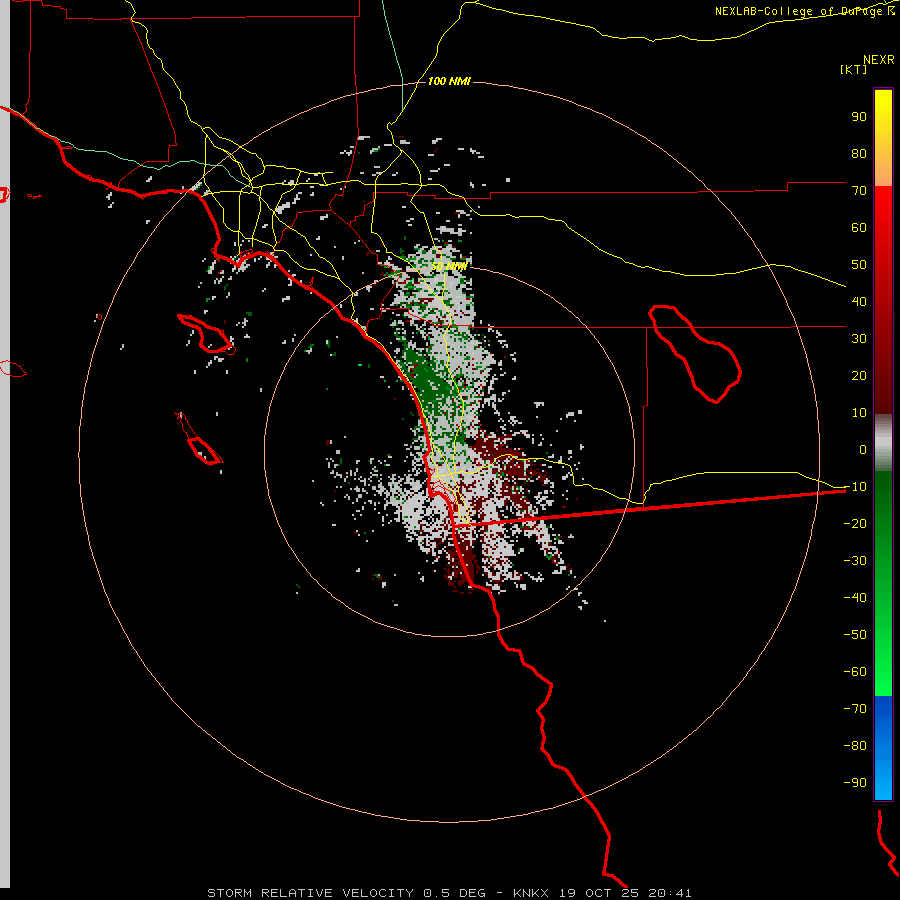Screen dimensions: 900x900
Task: Click the NEXR label above the color scale
Action: tap(879, 60)
